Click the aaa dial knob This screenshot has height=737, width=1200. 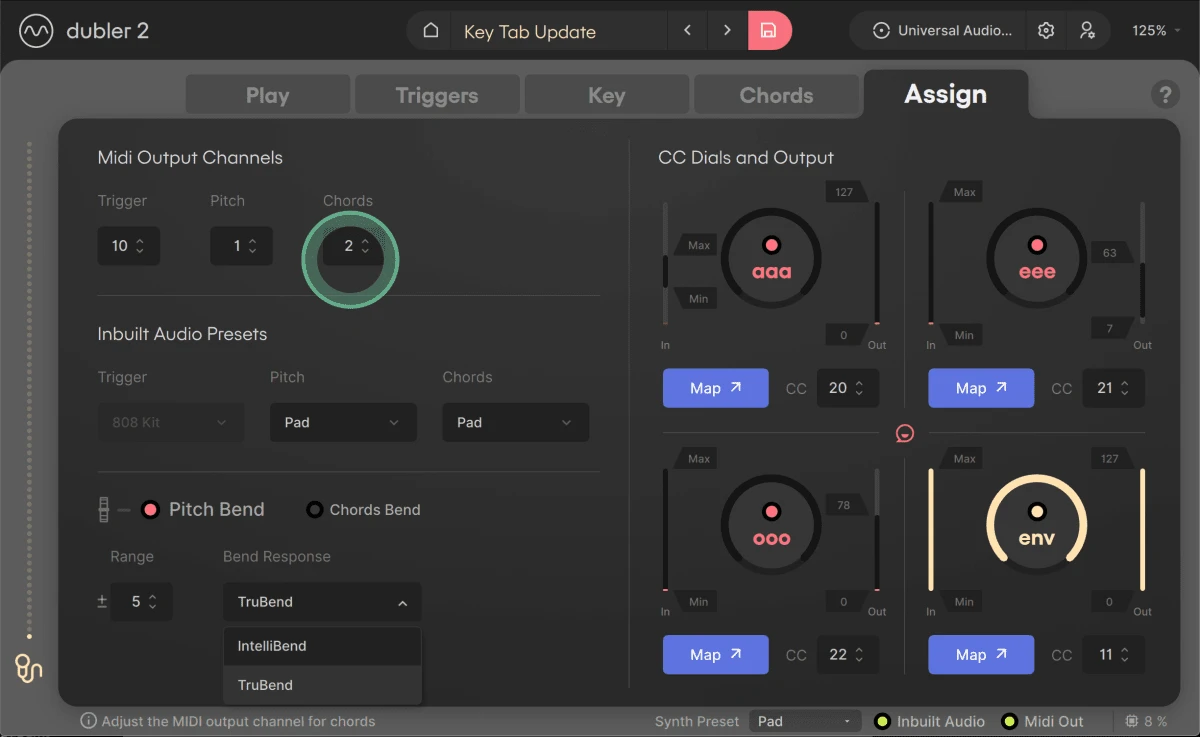(x=771, y=259)
